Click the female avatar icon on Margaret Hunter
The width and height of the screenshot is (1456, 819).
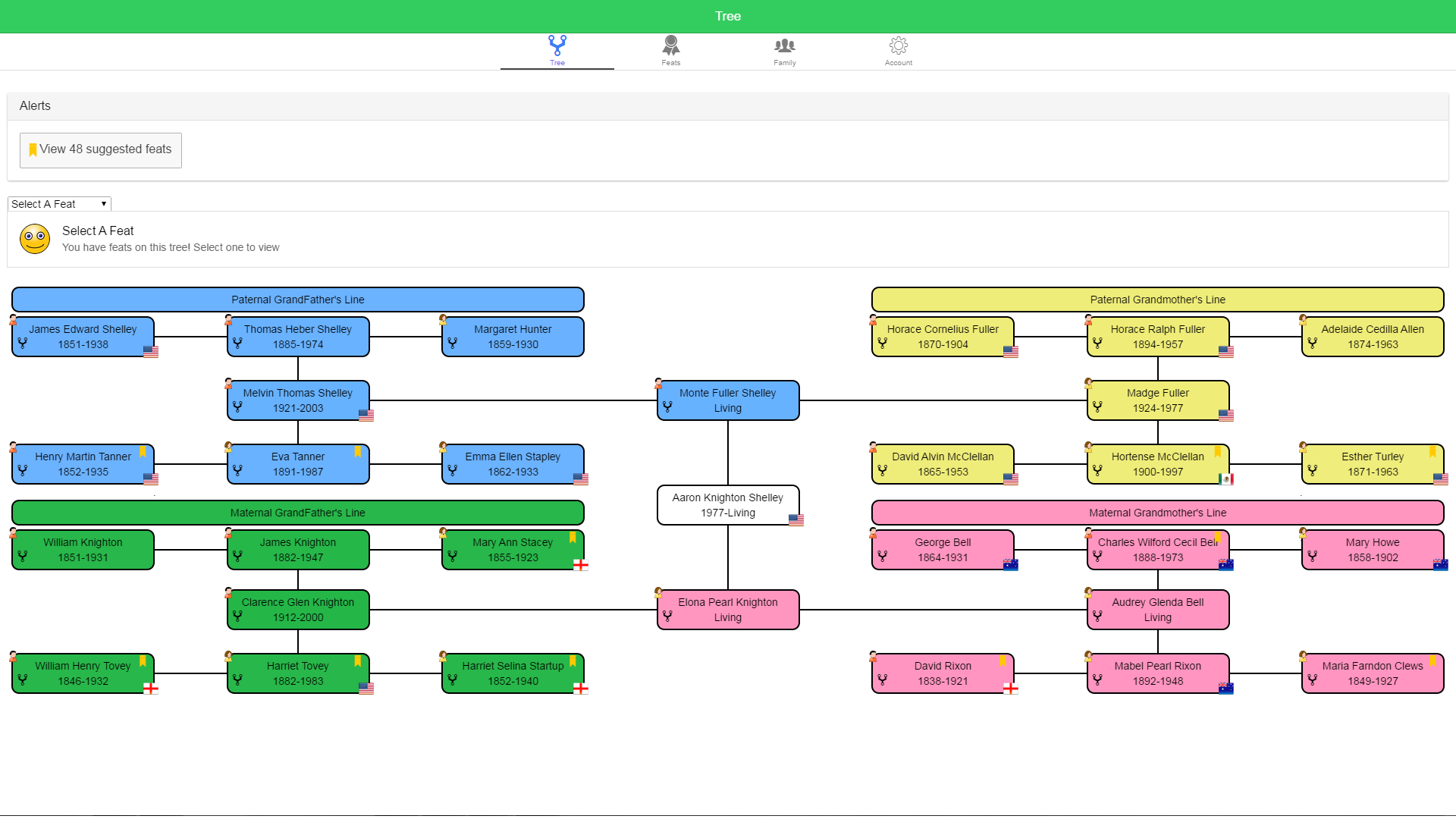(x=443, y=320)
